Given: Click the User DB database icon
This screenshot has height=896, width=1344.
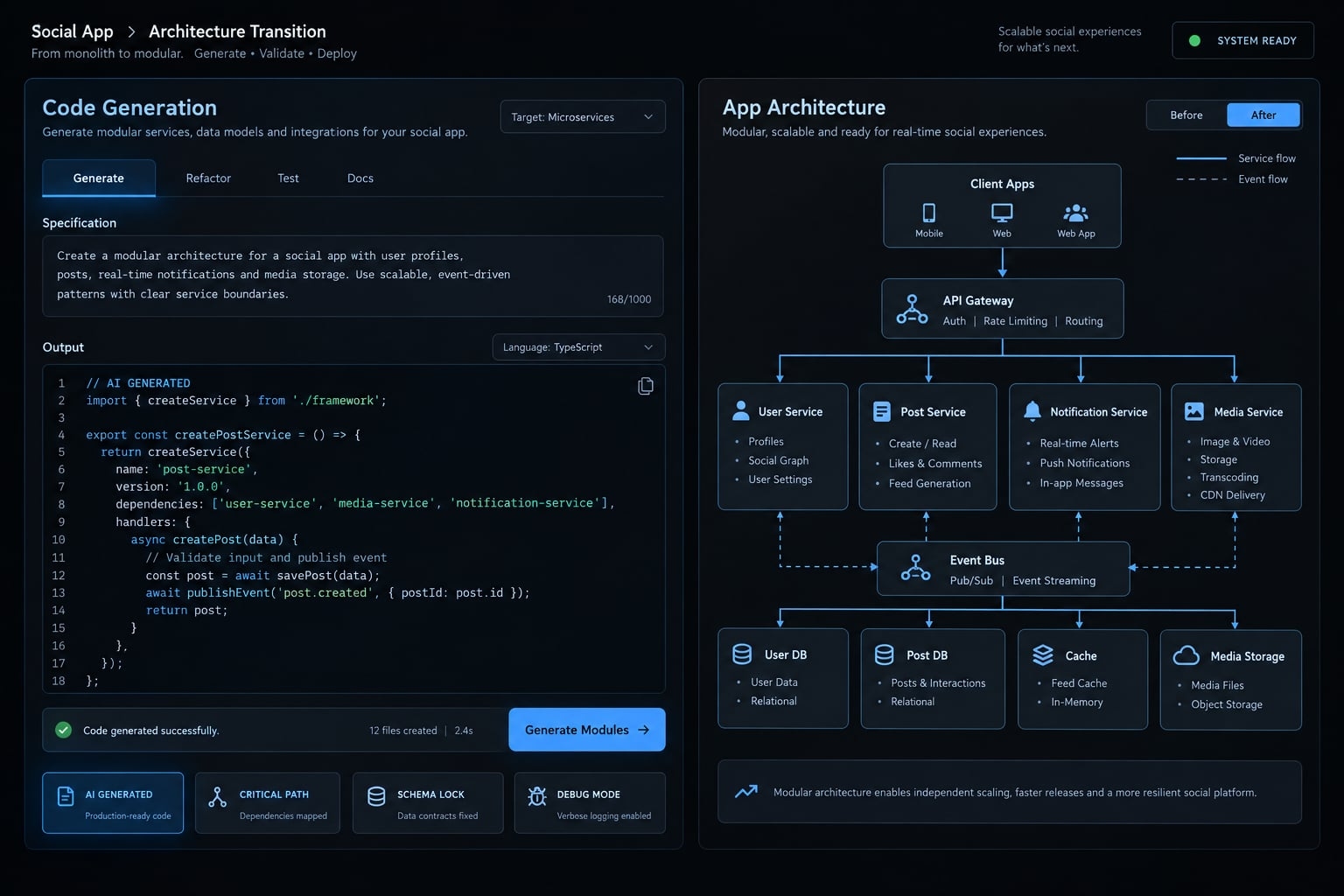Looking at the screenshot, I should [742, 654].
